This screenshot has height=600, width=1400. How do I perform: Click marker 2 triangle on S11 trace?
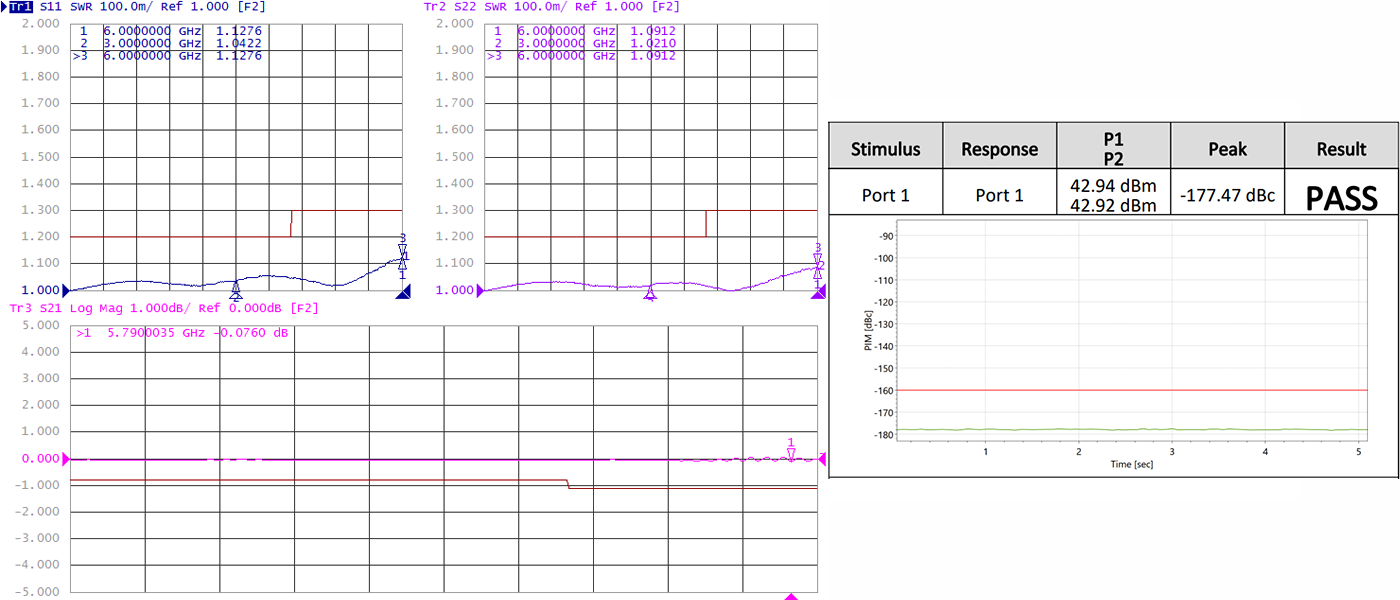pos(236,291)
